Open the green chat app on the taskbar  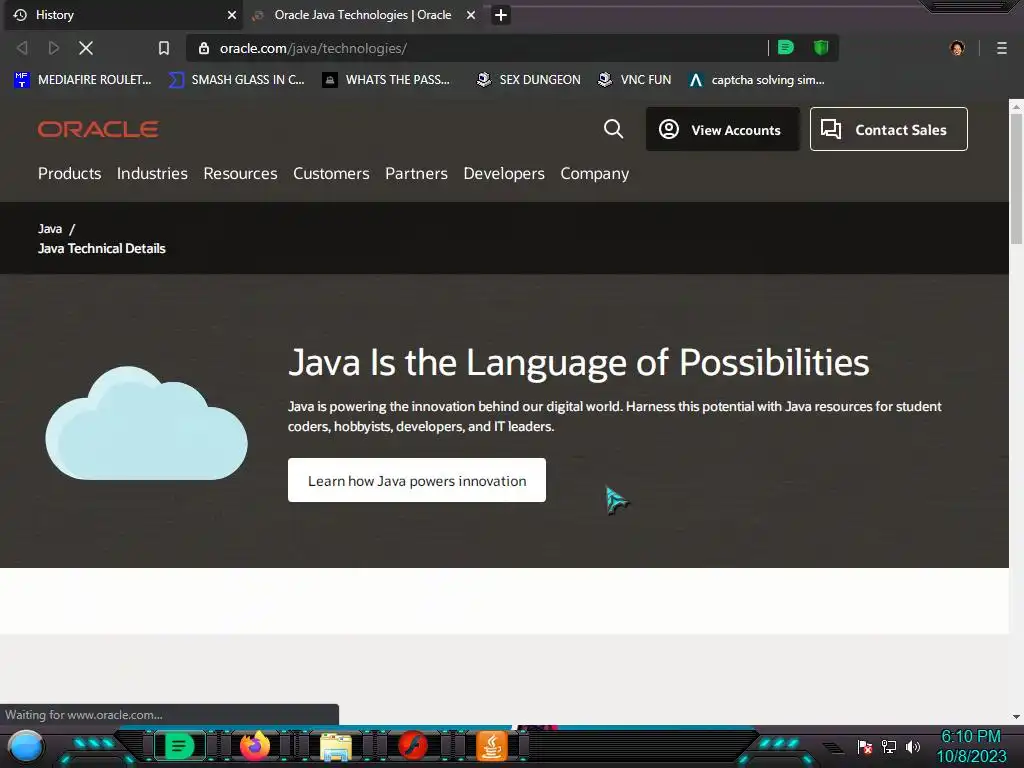pyautogui.click(x=179, y=746)
